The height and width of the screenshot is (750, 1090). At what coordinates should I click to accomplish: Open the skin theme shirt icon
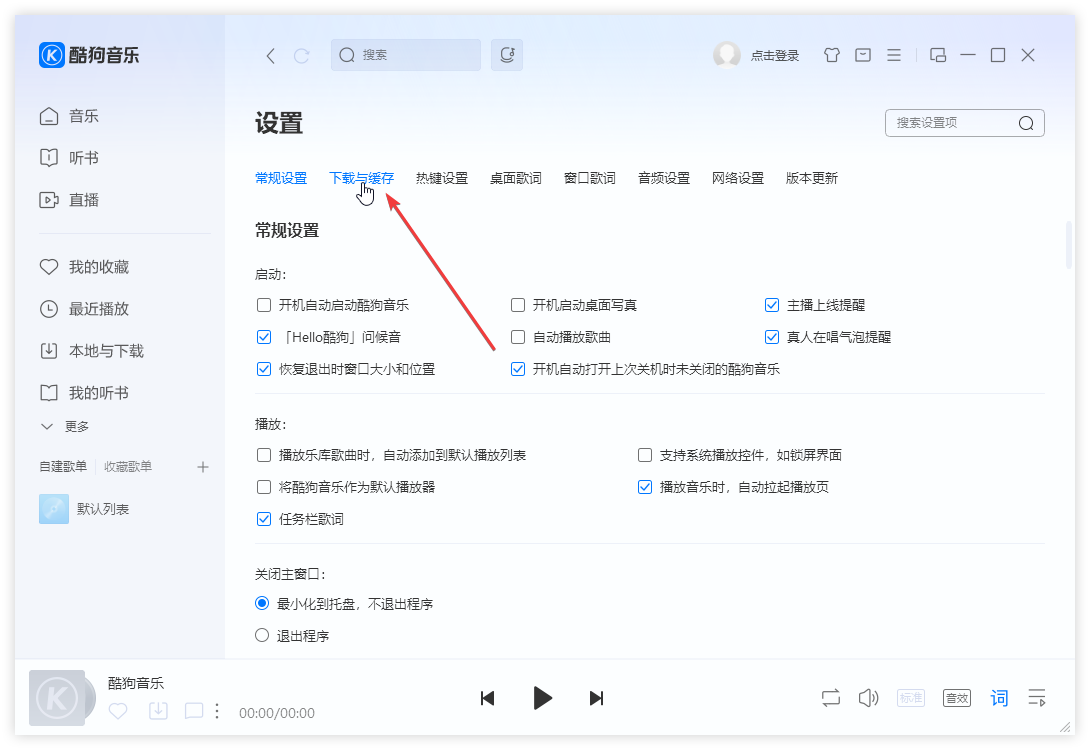pos(831,55)
